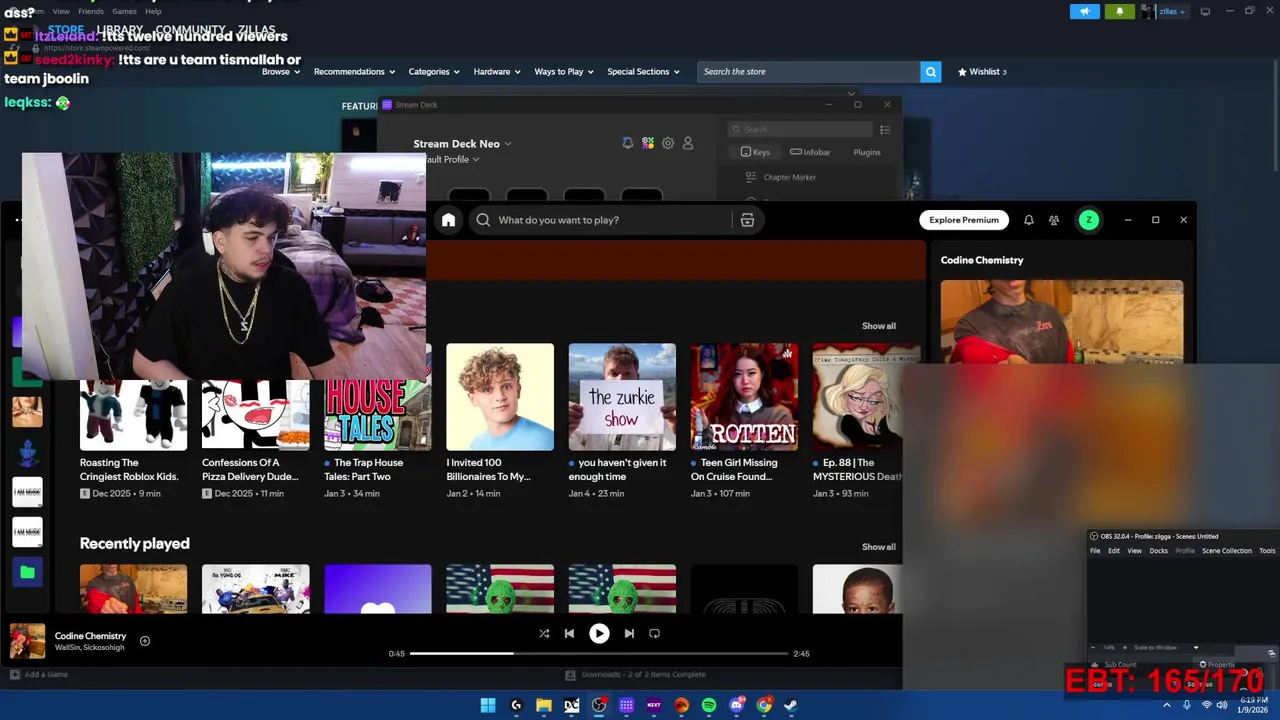Screen dimensions: 1280x720
Task: Open Steam Hardware dropdown
Action: point(497,72)
